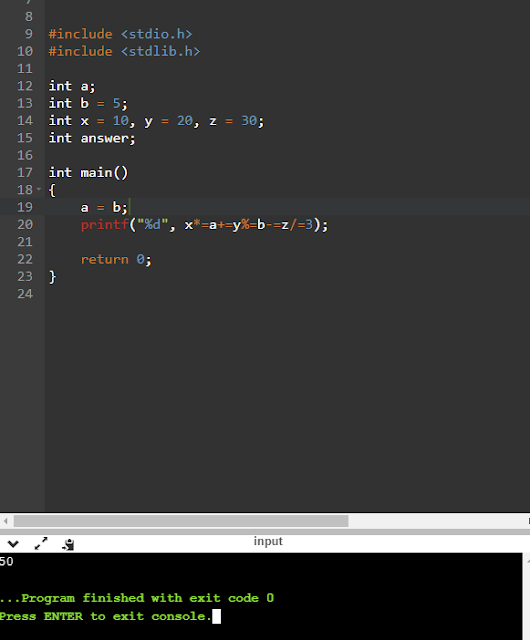Select the input tab label

[x=268, y=541]
